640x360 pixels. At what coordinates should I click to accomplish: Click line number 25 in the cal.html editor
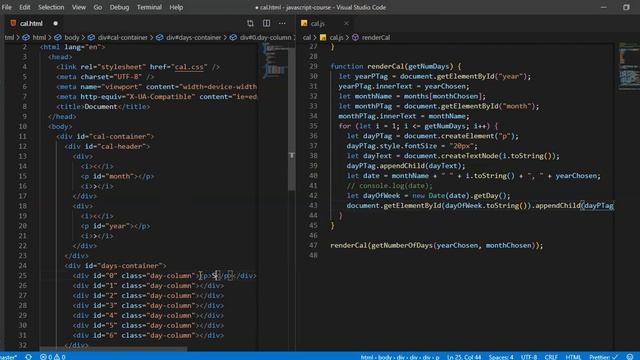(22, 276)
